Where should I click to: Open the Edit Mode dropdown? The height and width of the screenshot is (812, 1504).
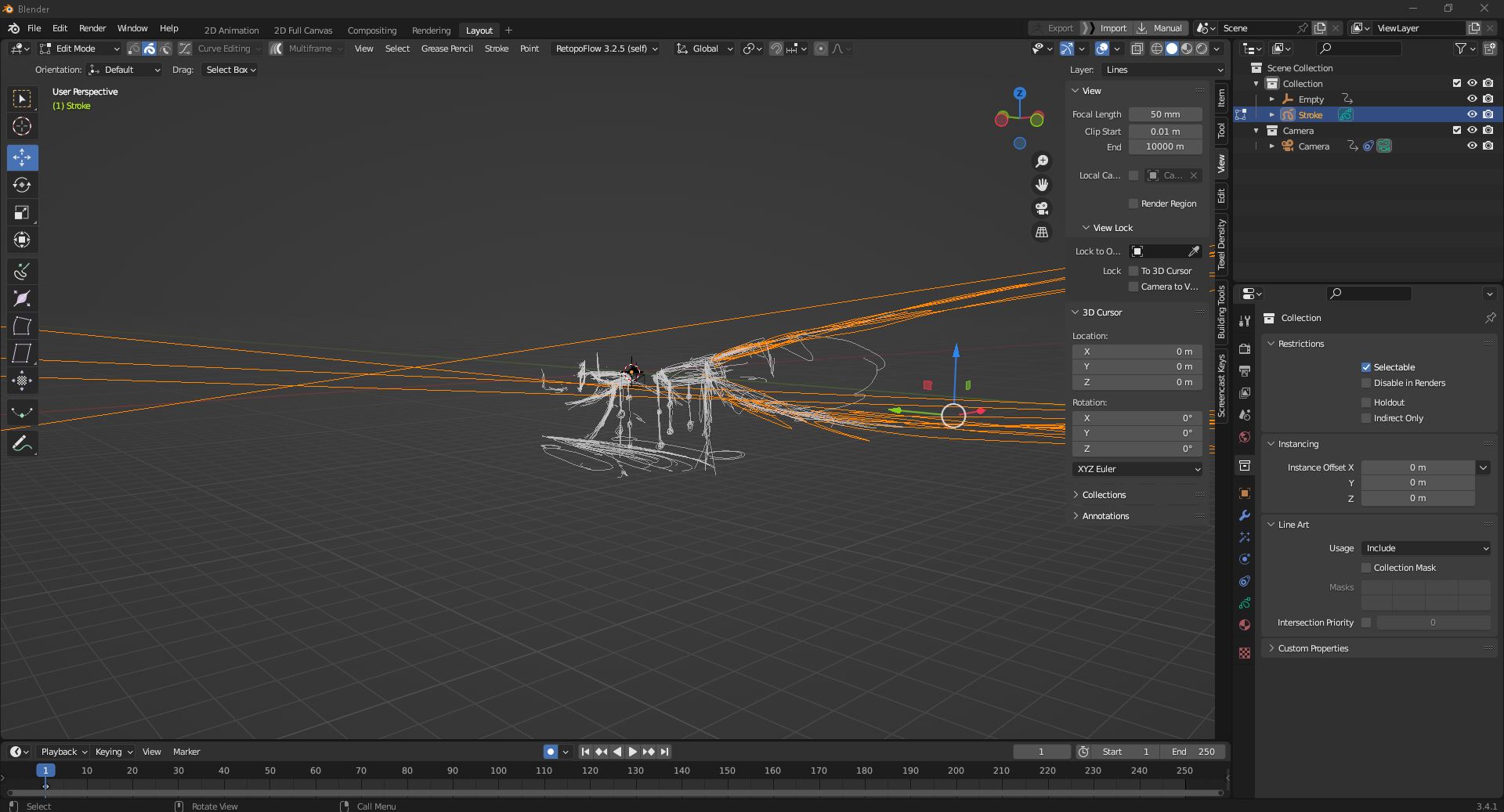tap(80, 49)
